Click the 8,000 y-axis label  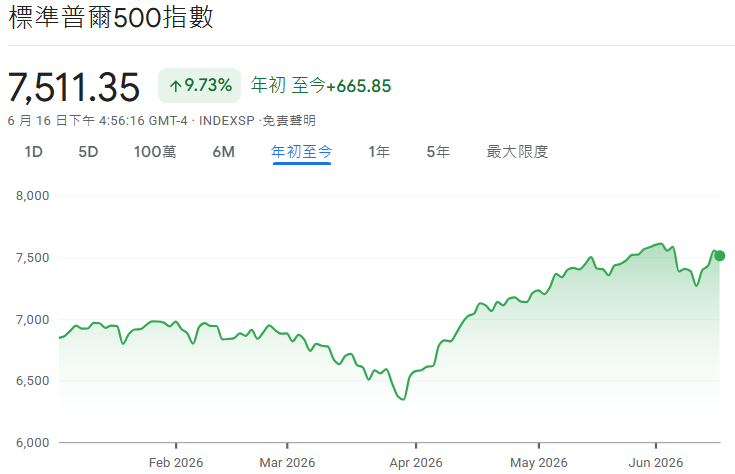click(32, 196)
